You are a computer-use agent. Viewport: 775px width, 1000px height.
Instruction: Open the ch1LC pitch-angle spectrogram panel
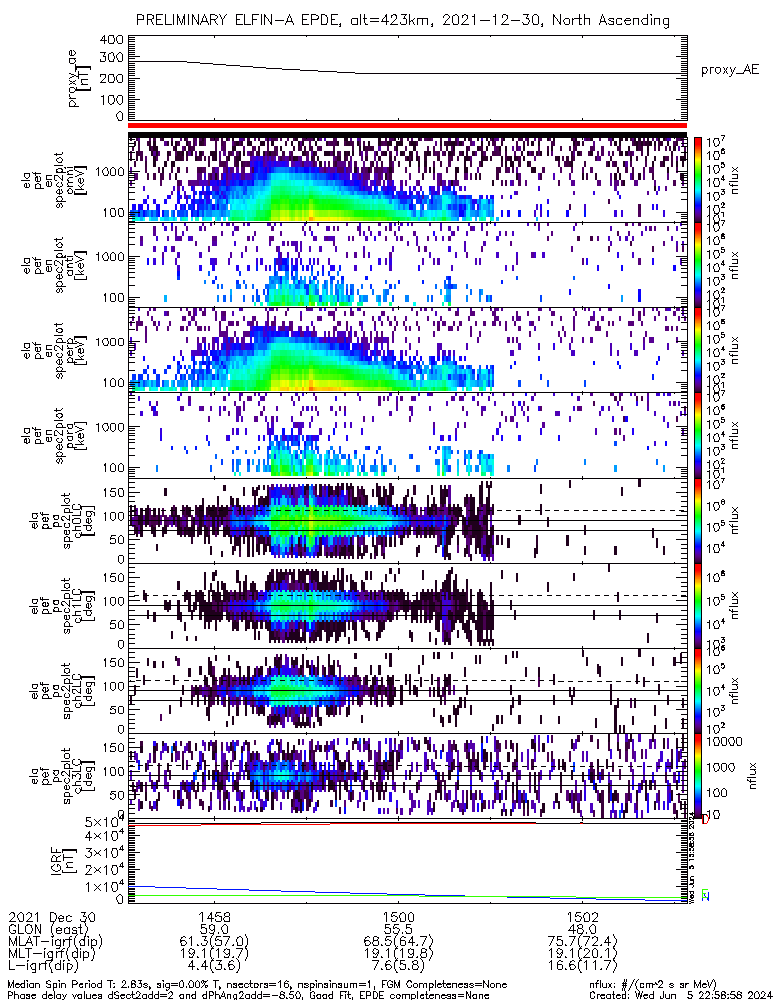click(408, 605)
